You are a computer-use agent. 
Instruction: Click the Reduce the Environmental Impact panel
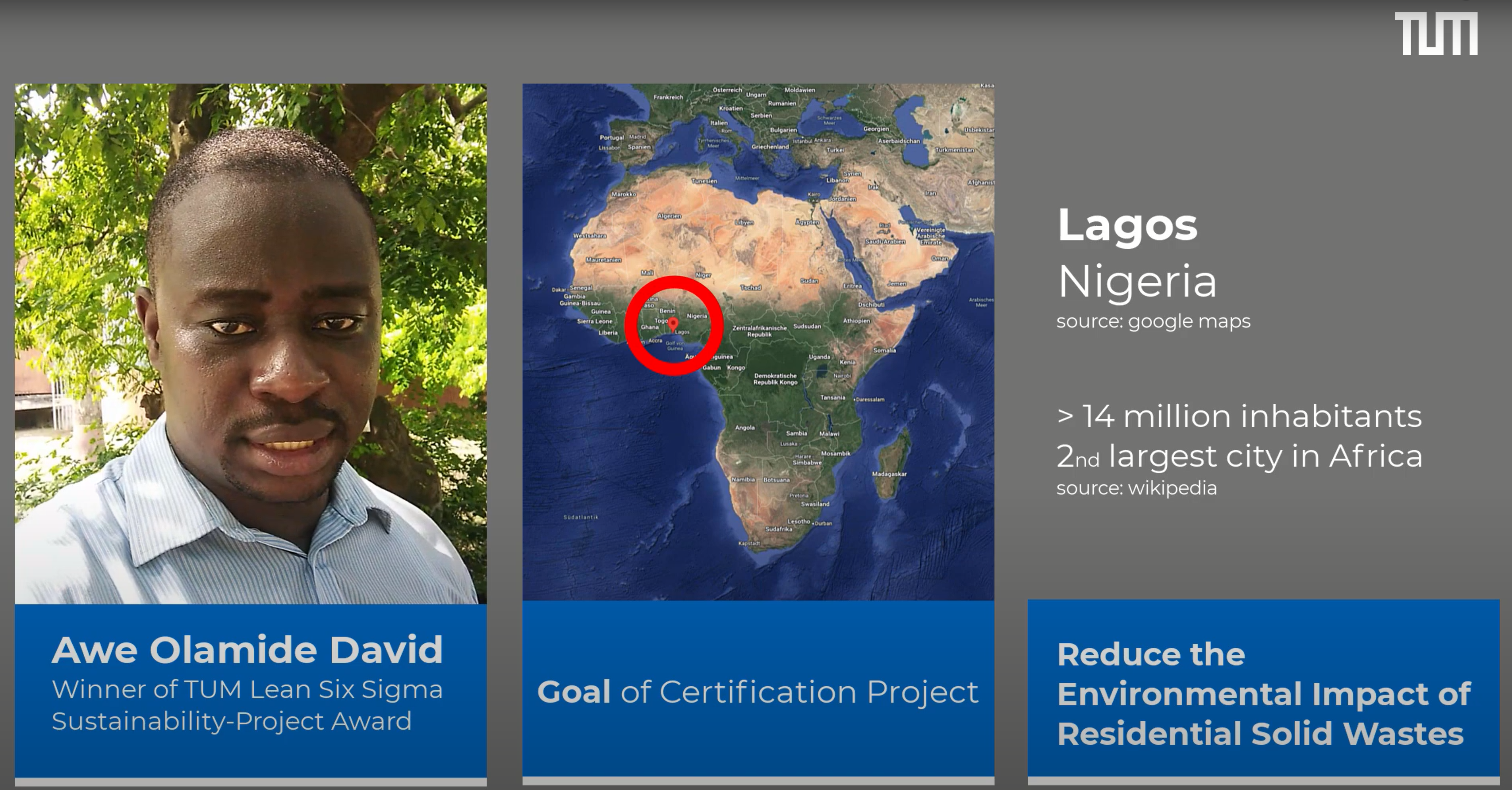click(1263, 693)
